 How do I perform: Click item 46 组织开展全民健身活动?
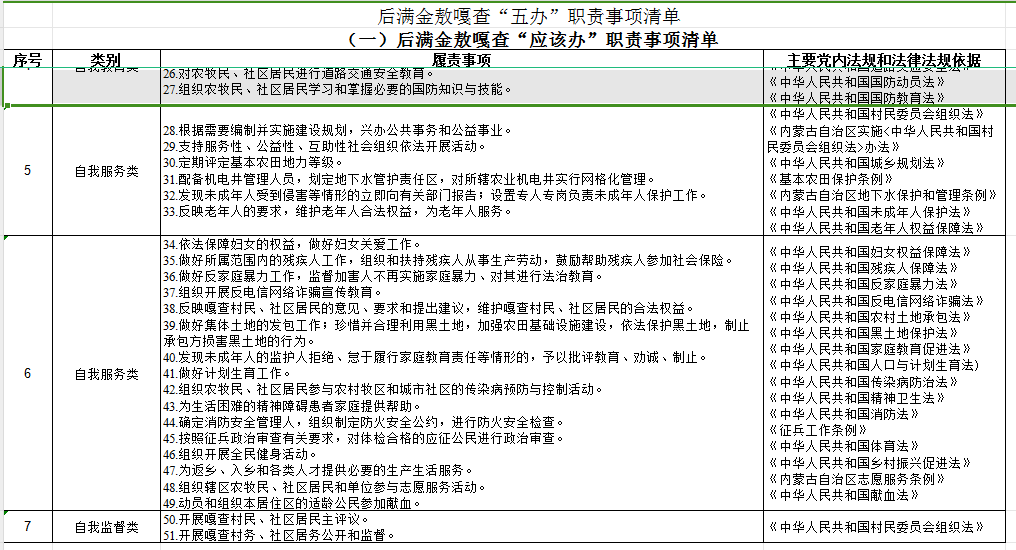240,454
